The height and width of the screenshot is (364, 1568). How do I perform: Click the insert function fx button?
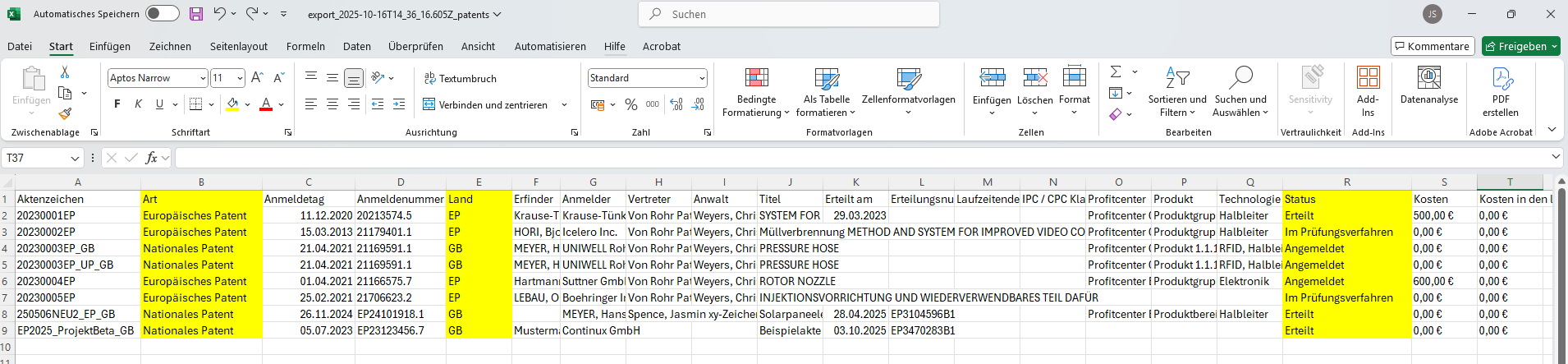coord(151,158)
